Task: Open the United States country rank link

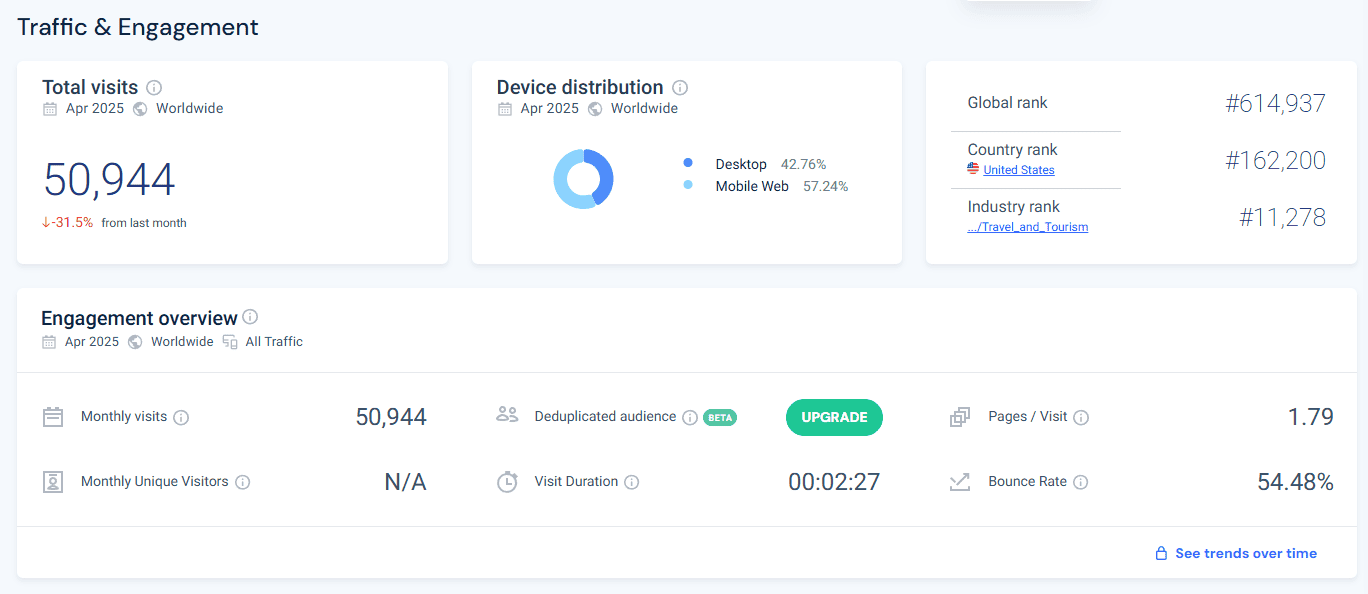Action: coord(1018,170)
